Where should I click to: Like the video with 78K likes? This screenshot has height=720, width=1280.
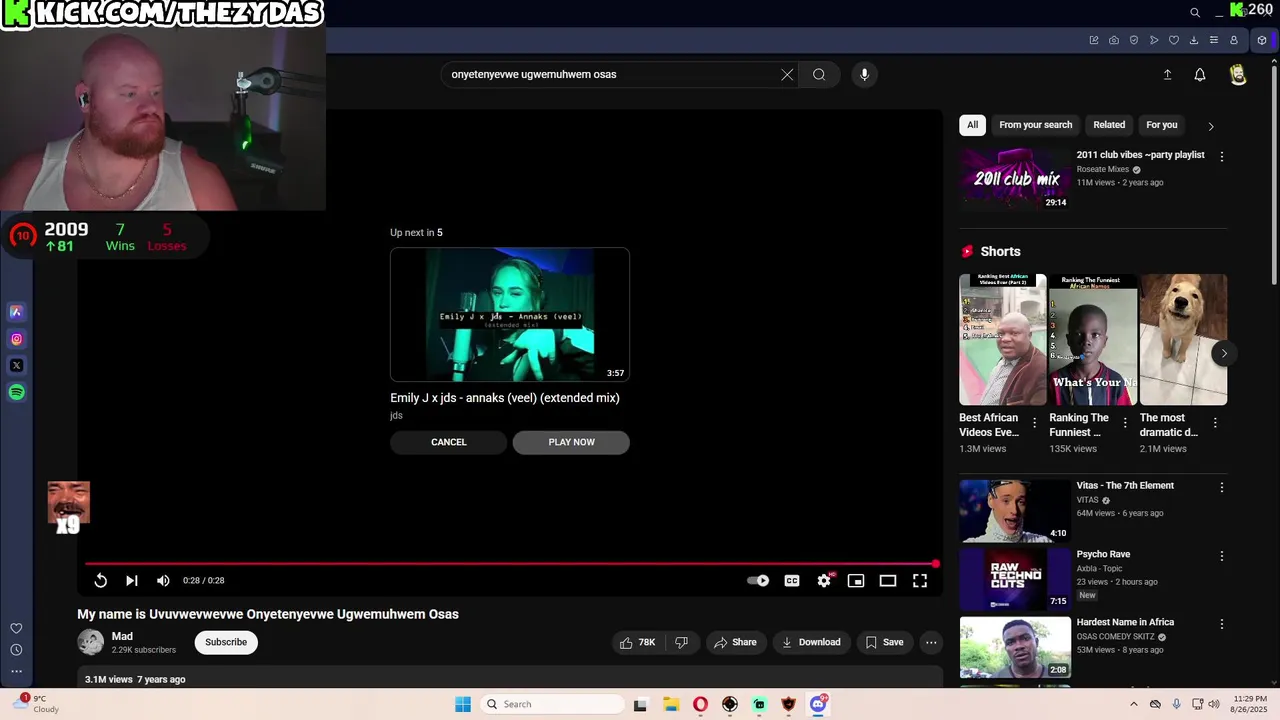pos(637,642)
